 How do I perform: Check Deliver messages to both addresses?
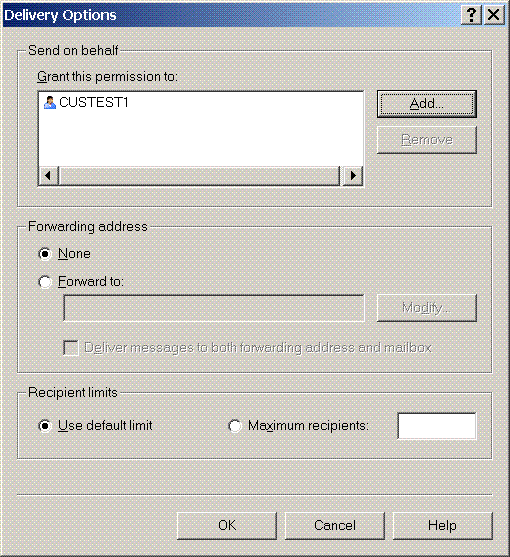[x=71, y=348]
